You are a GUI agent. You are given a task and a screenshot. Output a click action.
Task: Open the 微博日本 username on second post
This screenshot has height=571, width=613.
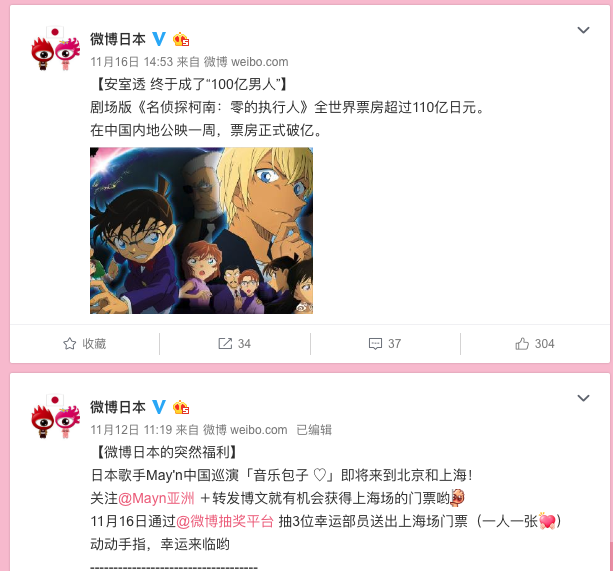click(x=118, y=407)
